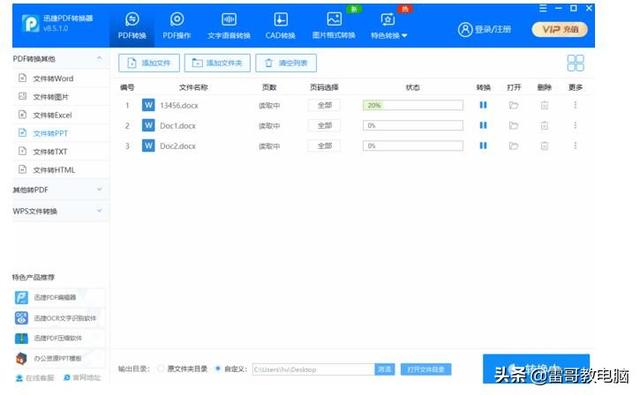Open the 办公资源PPT模板 product
Image resolution: width=640 pixels, height=395 pixels.
point(59,358)
